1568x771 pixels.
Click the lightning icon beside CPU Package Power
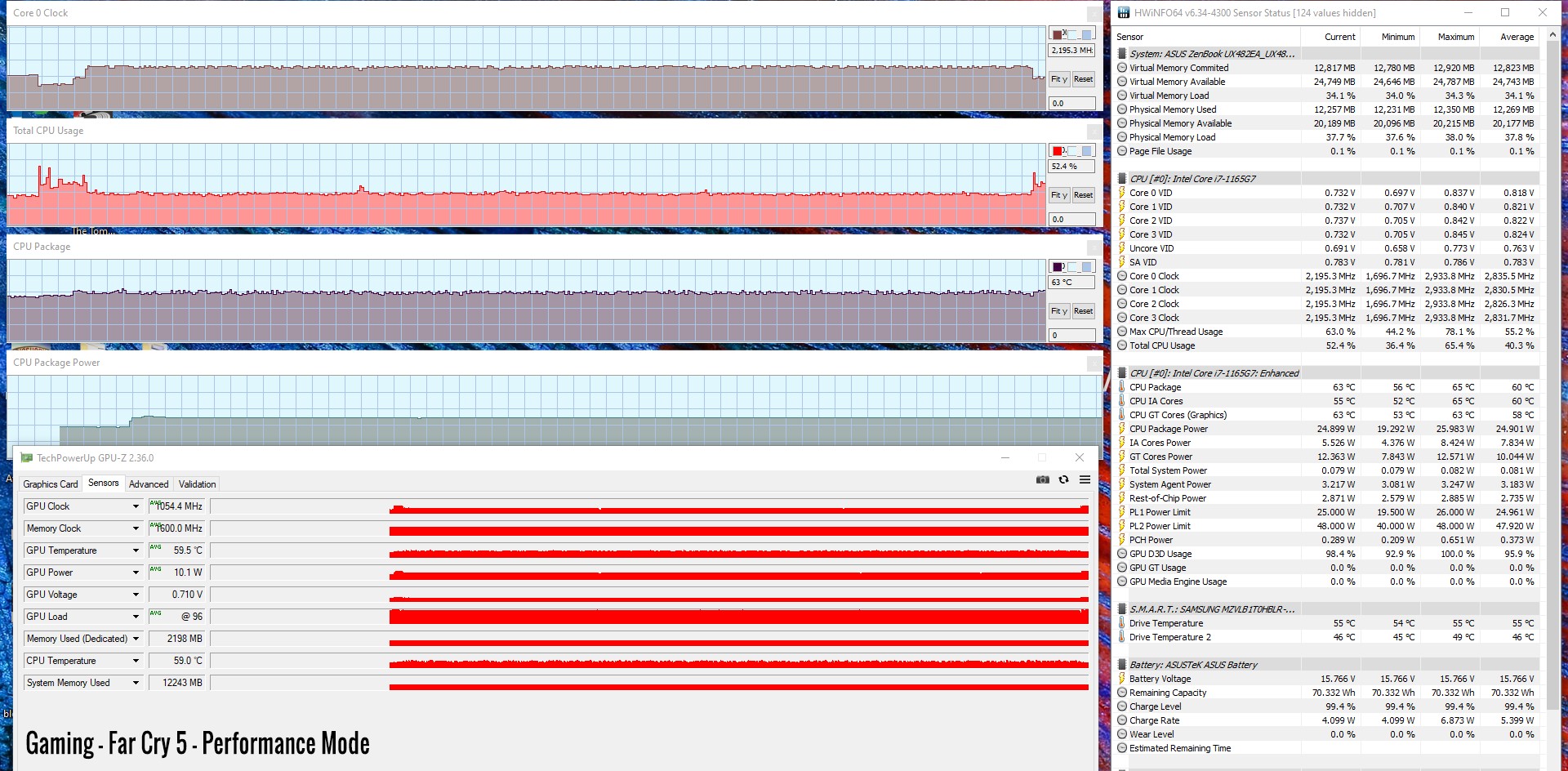tap(1122, 429)
